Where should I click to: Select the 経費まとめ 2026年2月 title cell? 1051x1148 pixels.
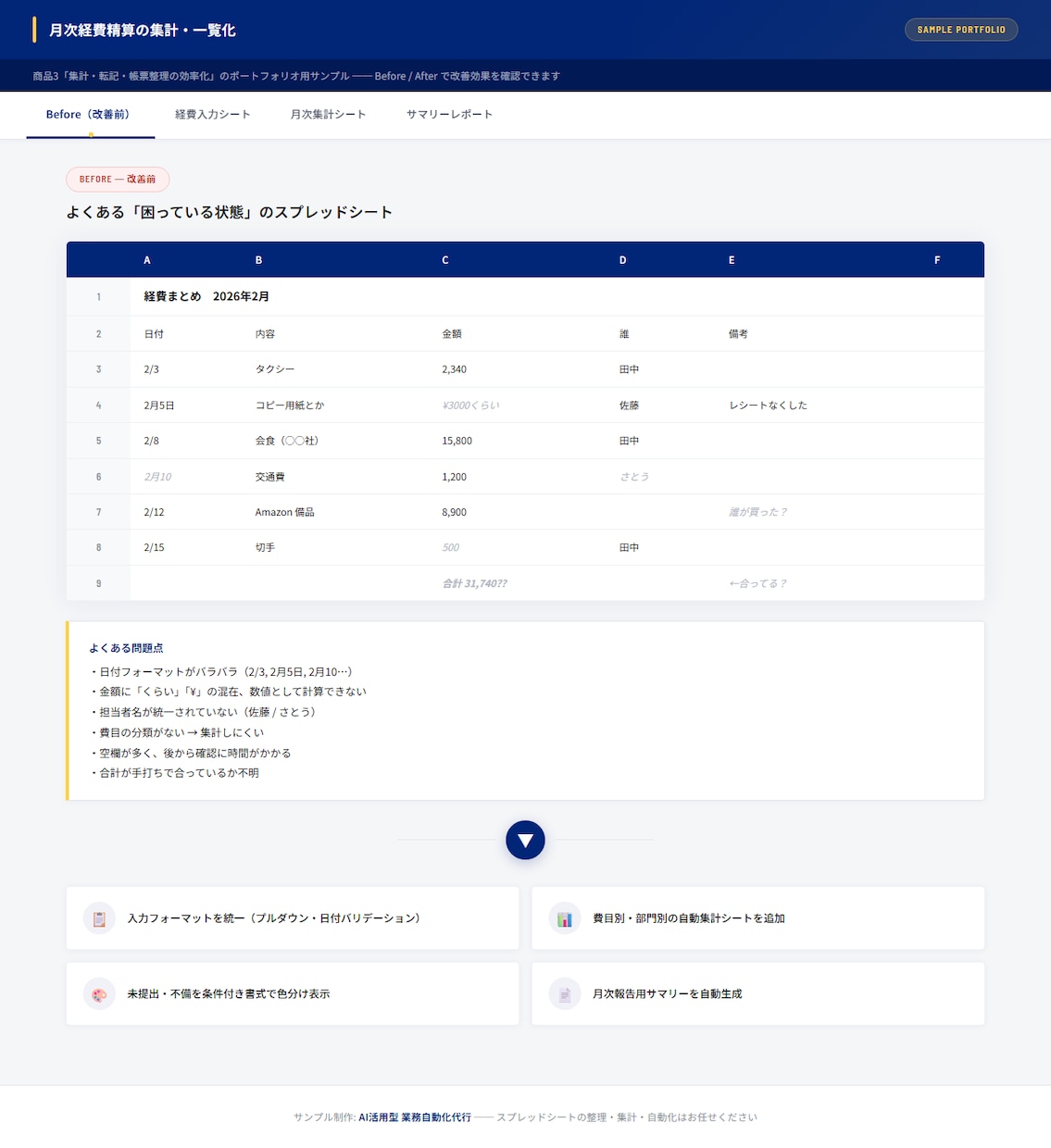(x=206, y=296)
